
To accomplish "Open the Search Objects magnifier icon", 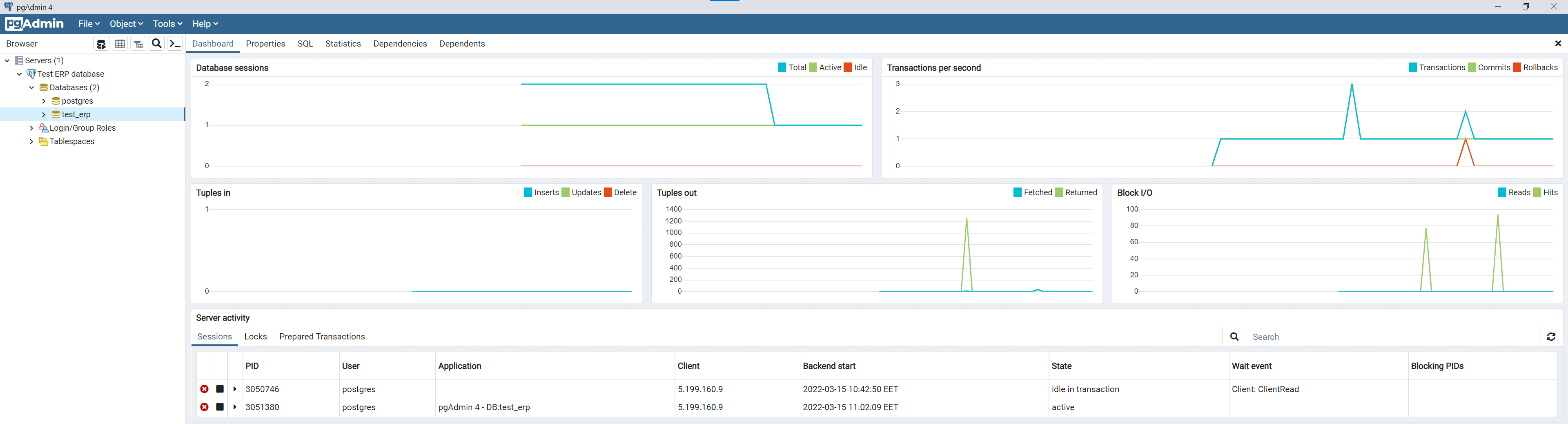I will [156, 43].
